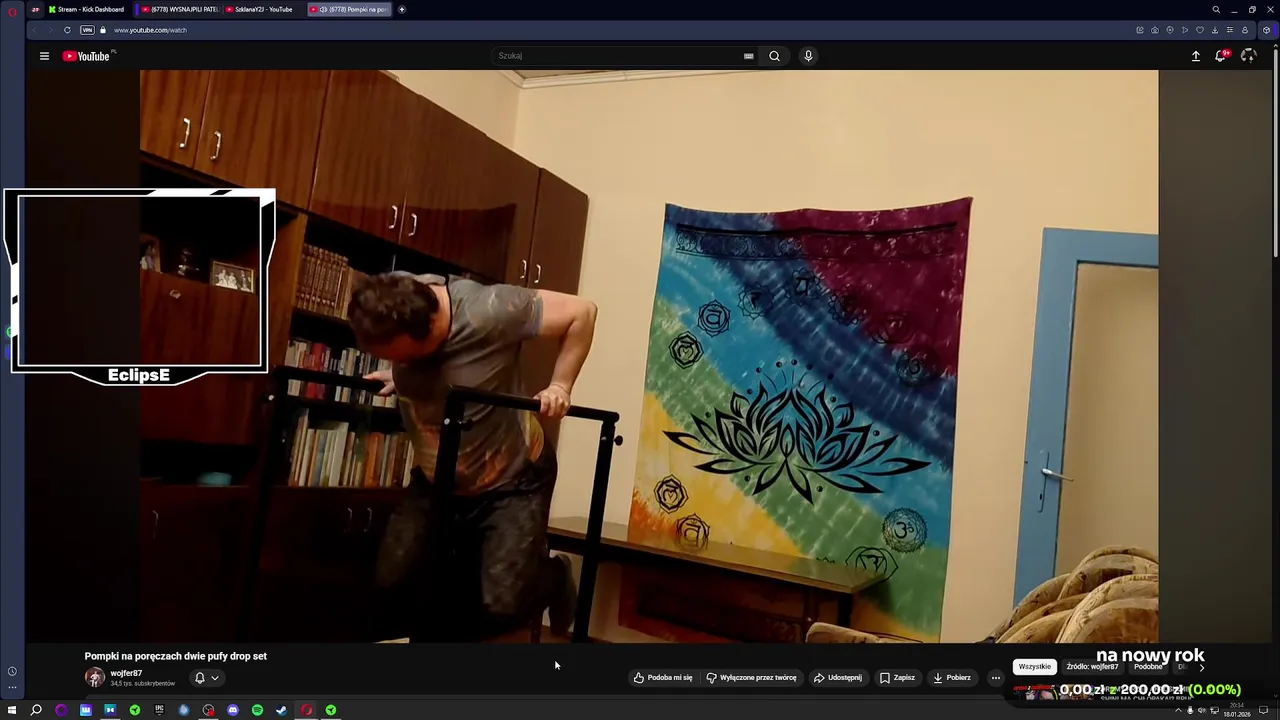Open the upload/create video button

tap(1195, 56)
